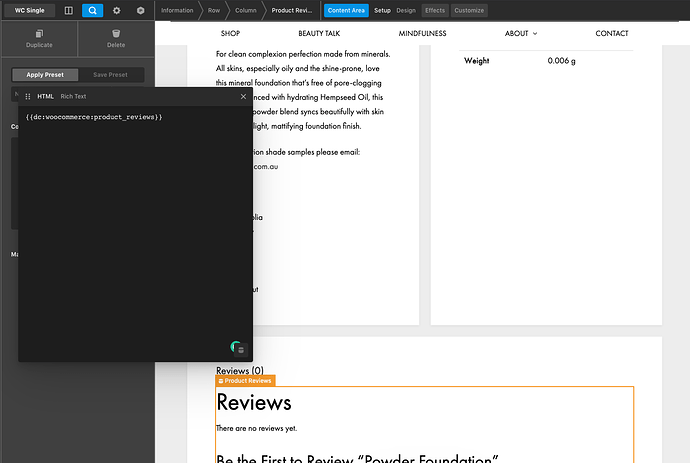
Task: Open the WC Single document dropdown
Action: tap(27, 10)
